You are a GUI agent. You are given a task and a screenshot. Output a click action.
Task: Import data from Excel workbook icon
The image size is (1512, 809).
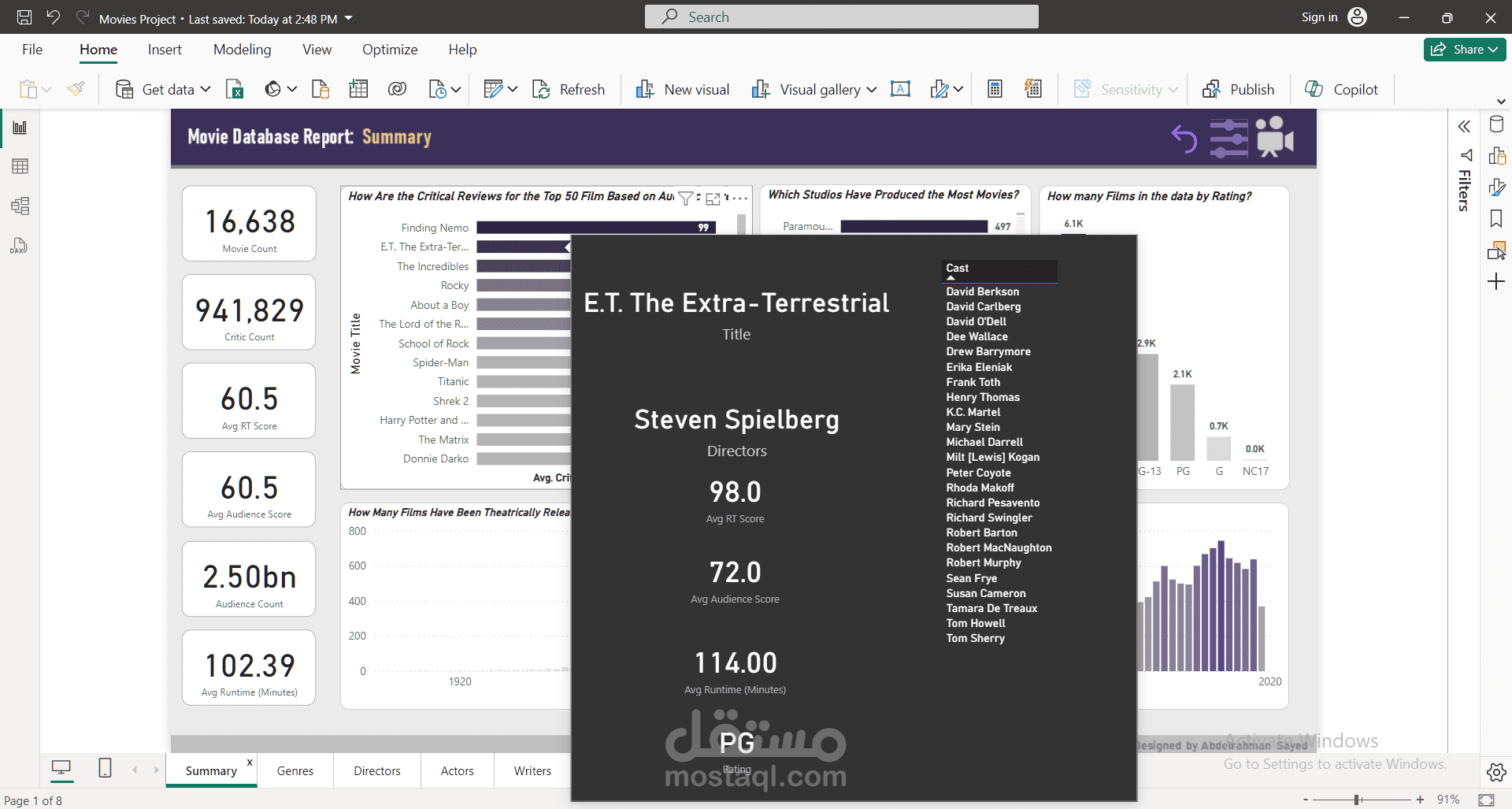(x=235, y=89)
